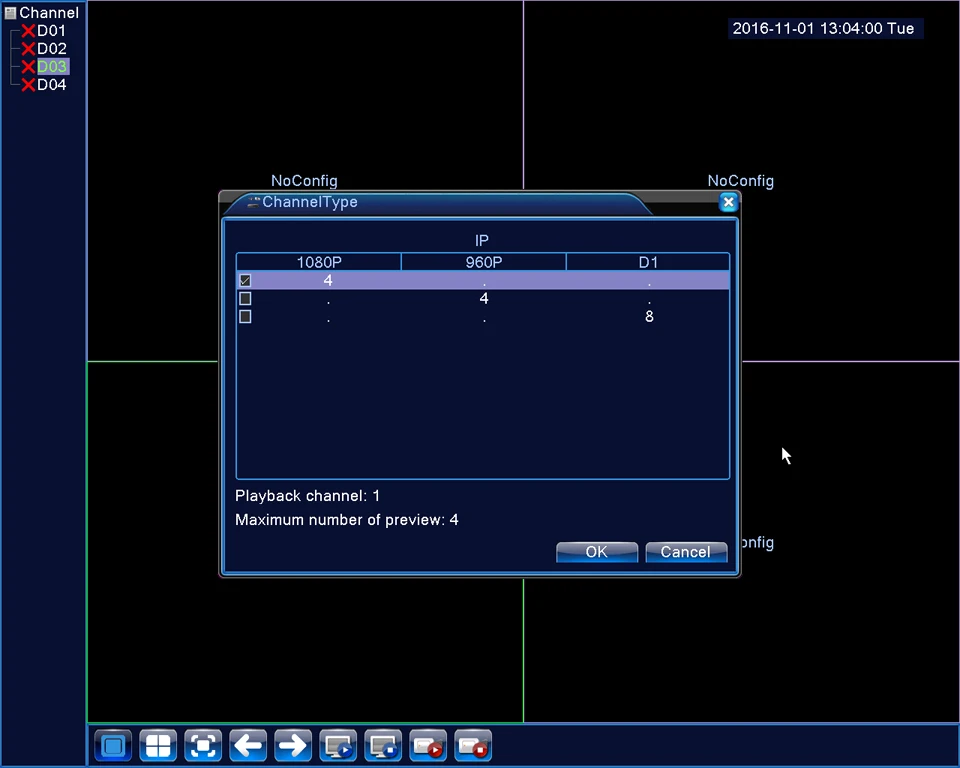Start monitor preview with blue play icon

tap(338, 746)
